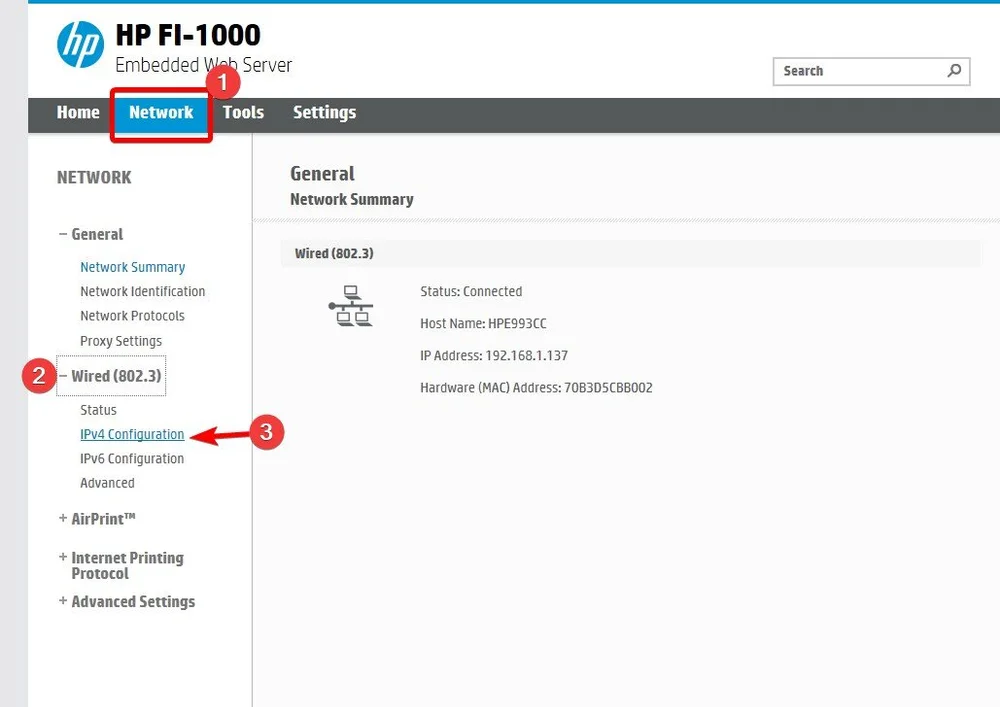This screenshot has height=707, width=1000.
Task: Switch to the Settings tab
Action: [325, 113]
